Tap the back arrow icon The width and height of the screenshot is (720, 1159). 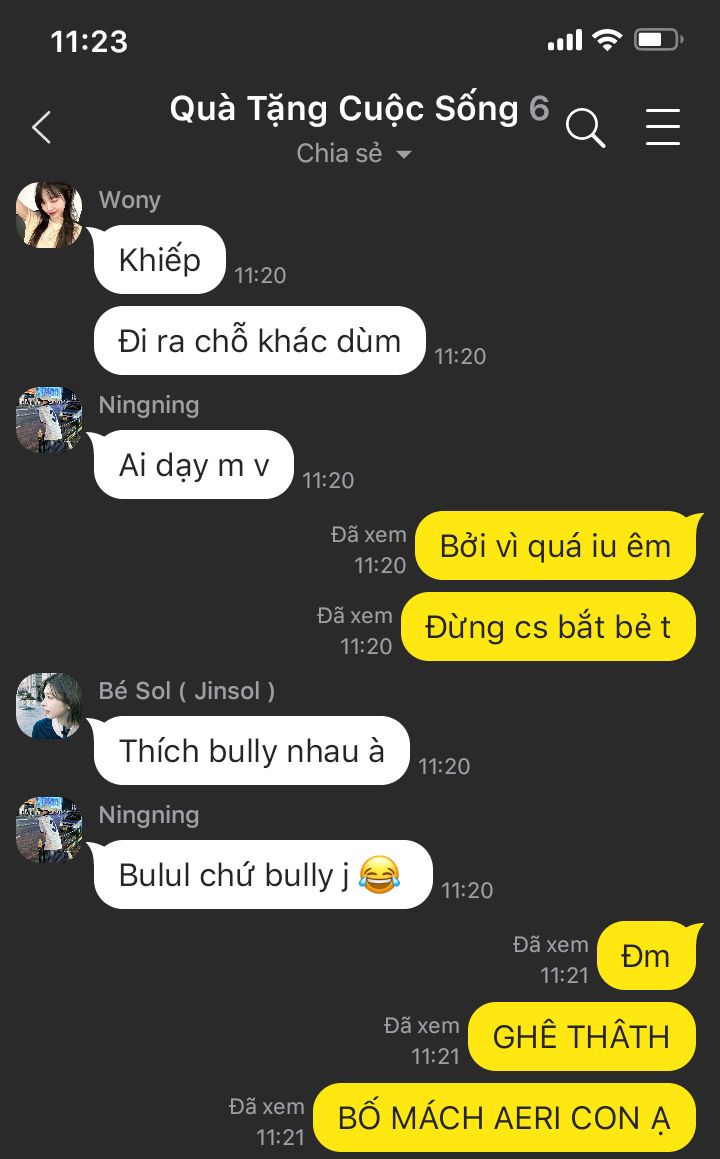42,127
